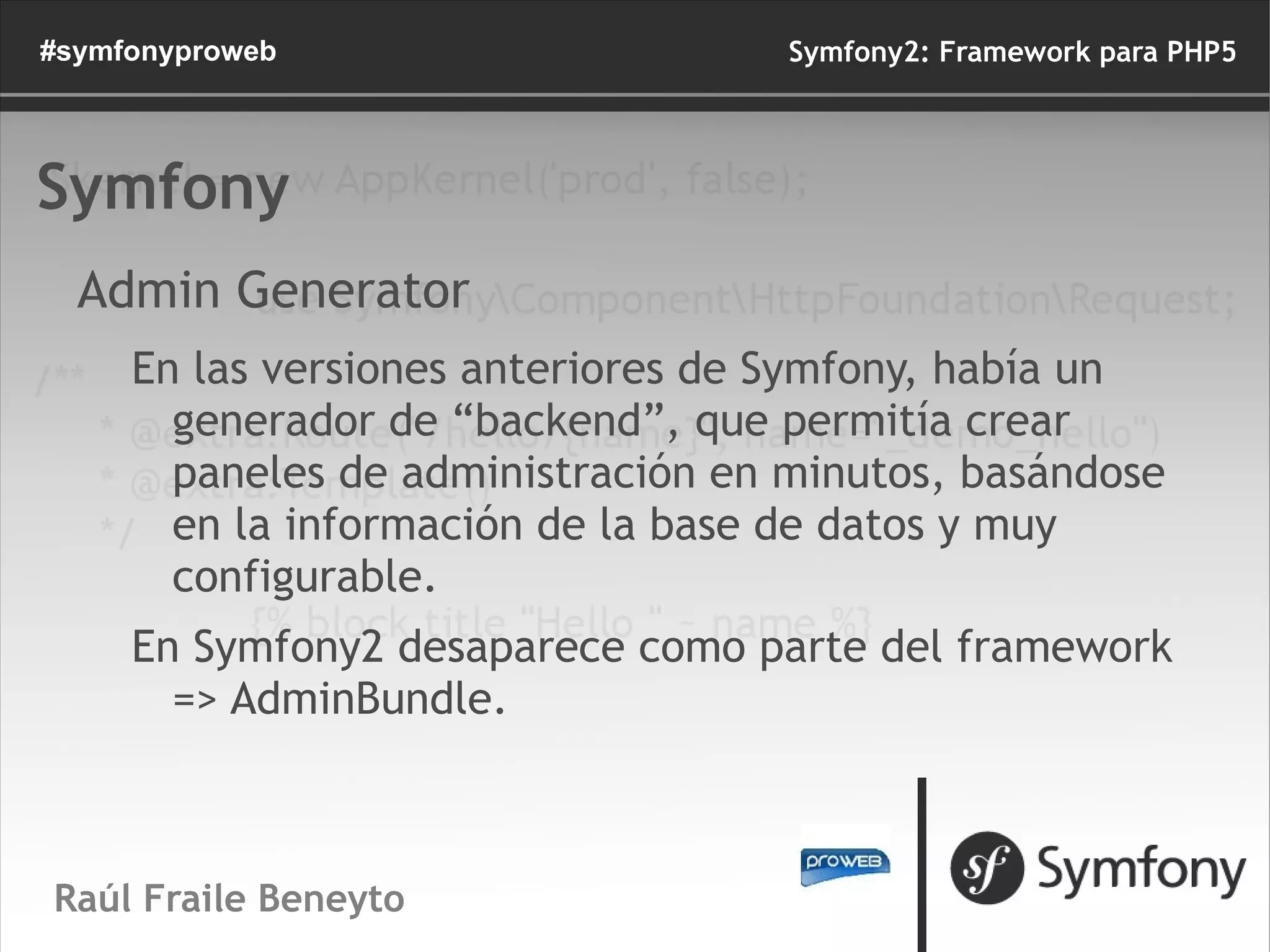Click the word AdminBundle in last line
This screenshot has width=1270, height=952.
click(368, 699)
